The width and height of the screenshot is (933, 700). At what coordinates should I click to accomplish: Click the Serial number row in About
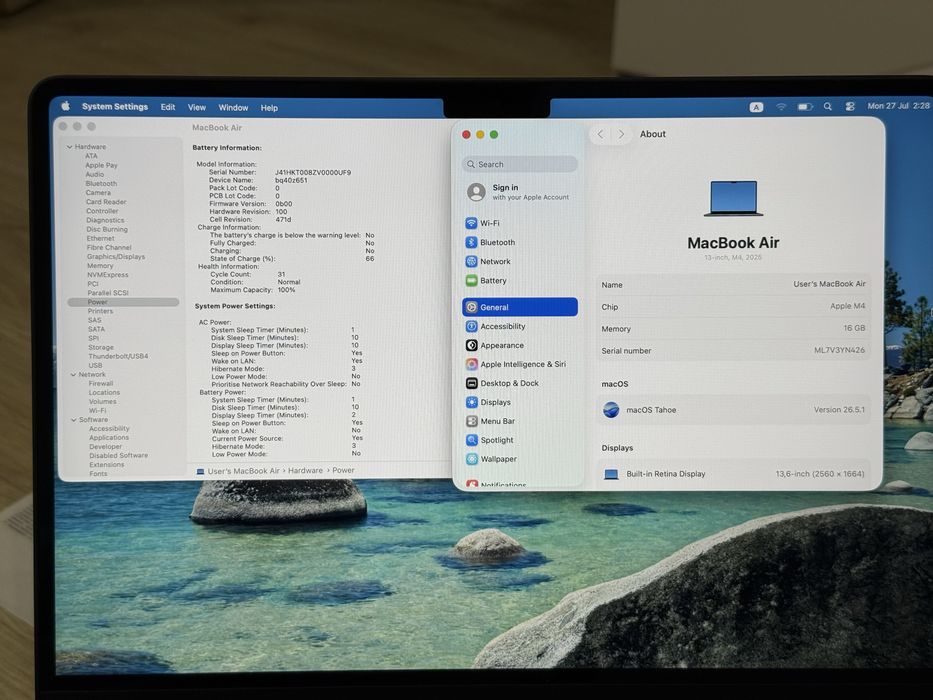point(733,351)
